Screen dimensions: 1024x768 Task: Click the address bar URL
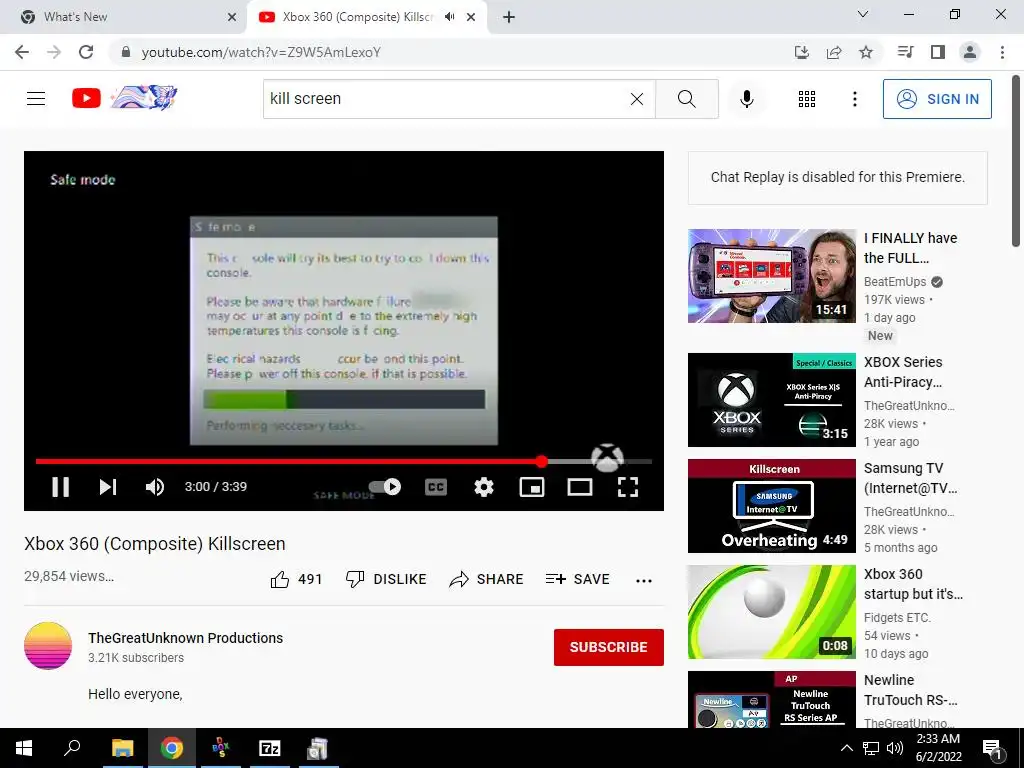click(261, 52)
